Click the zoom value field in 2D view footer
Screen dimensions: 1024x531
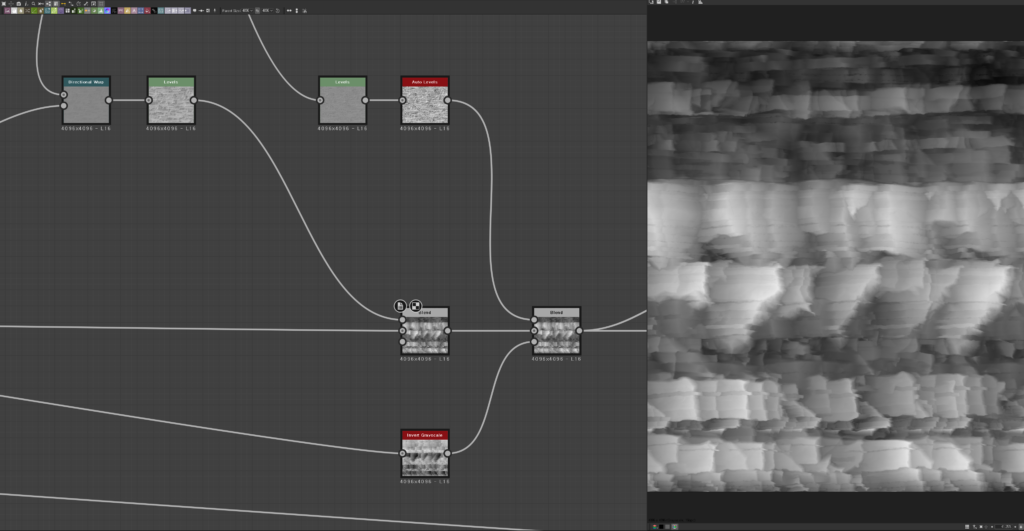tap(1005, 526)
